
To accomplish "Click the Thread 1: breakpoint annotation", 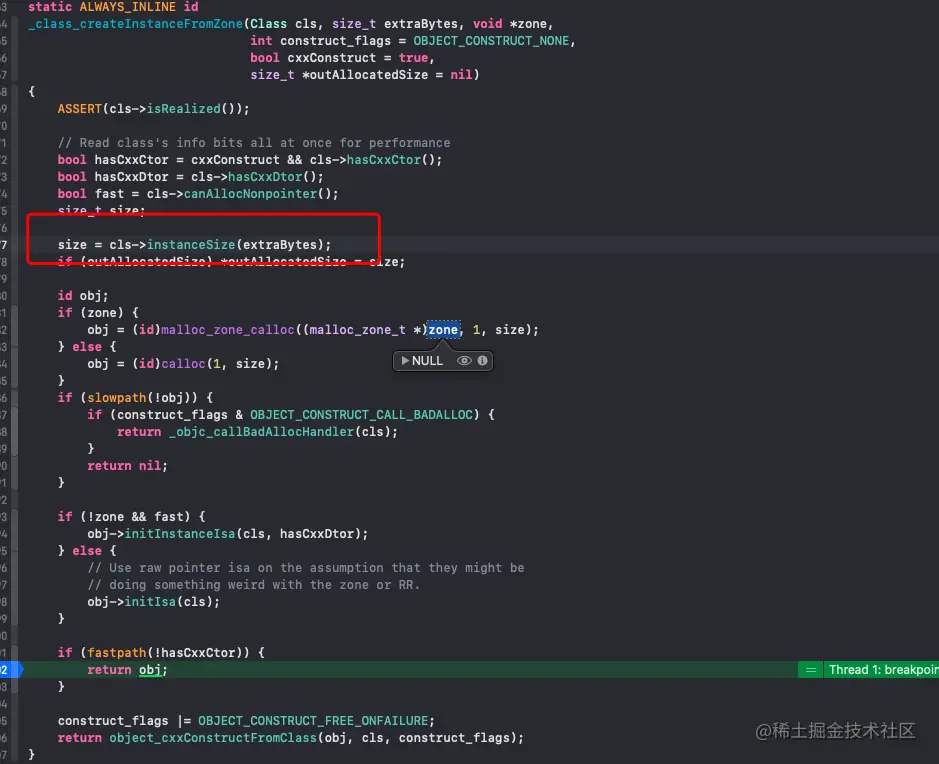I will click(x=883, y=669).
